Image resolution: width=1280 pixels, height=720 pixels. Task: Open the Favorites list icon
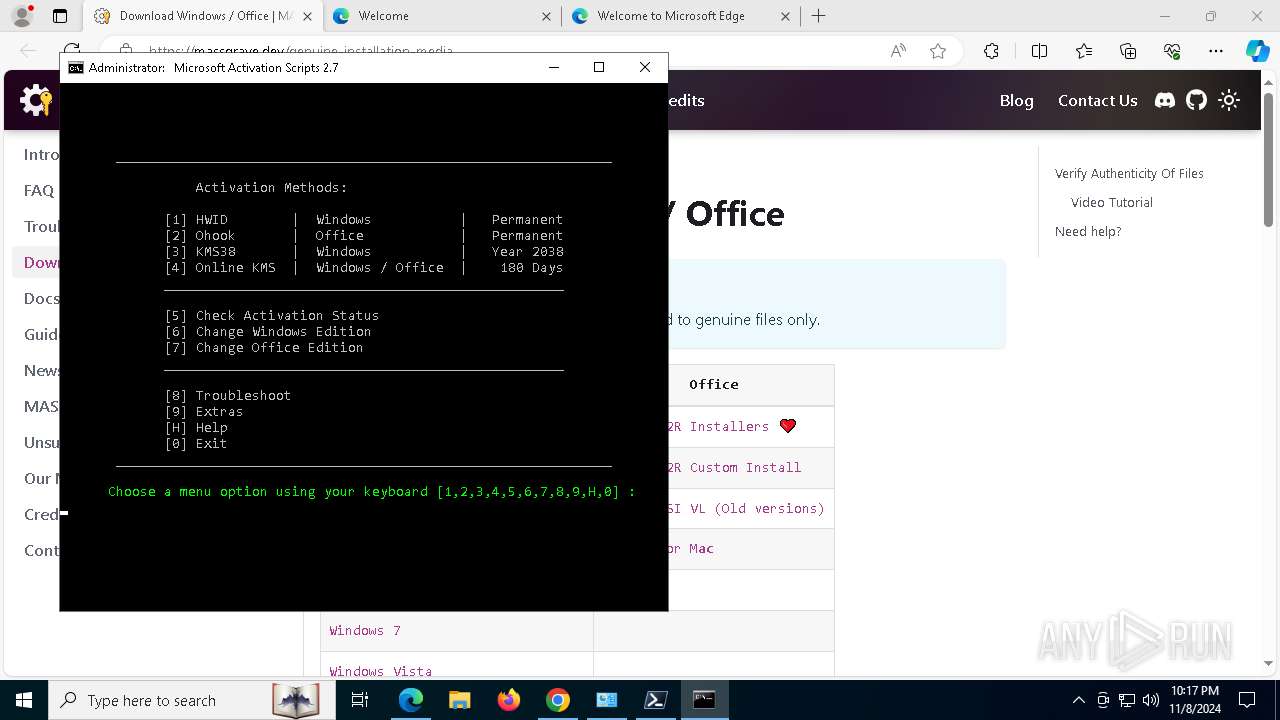click(1084, 51)
